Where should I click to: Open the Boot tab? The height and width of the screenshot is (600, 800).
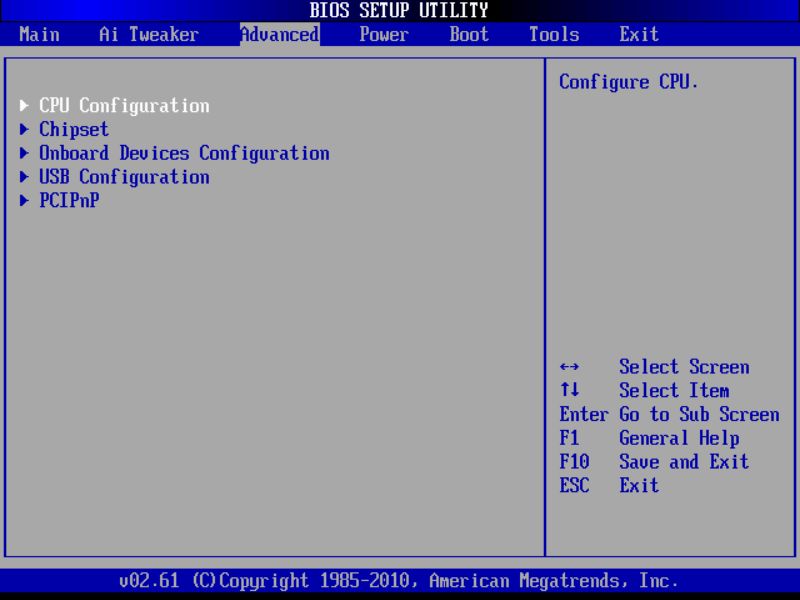coord(468,34)
